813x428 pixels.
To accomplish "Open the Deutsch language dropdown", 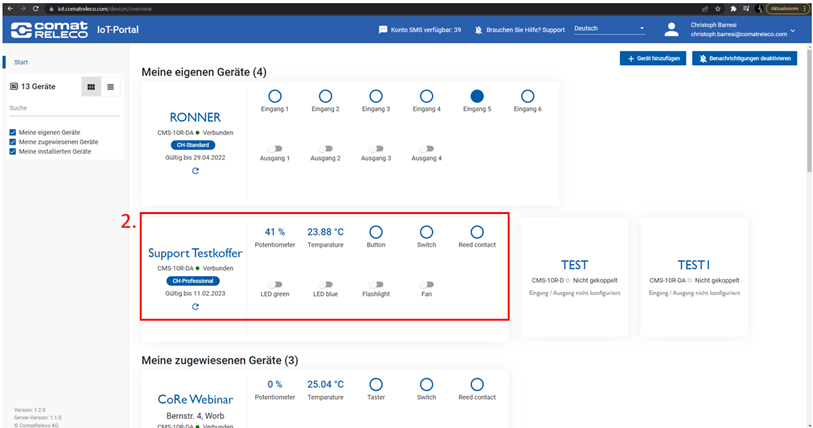I will 609,29.
